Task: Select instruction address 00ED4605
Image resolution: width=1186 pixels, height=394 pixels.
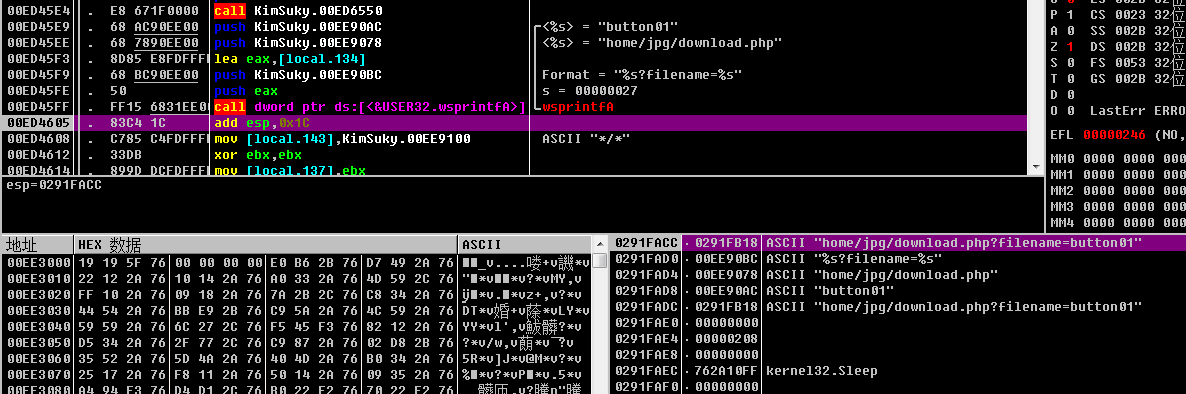Action: click(x=38, y=123)
